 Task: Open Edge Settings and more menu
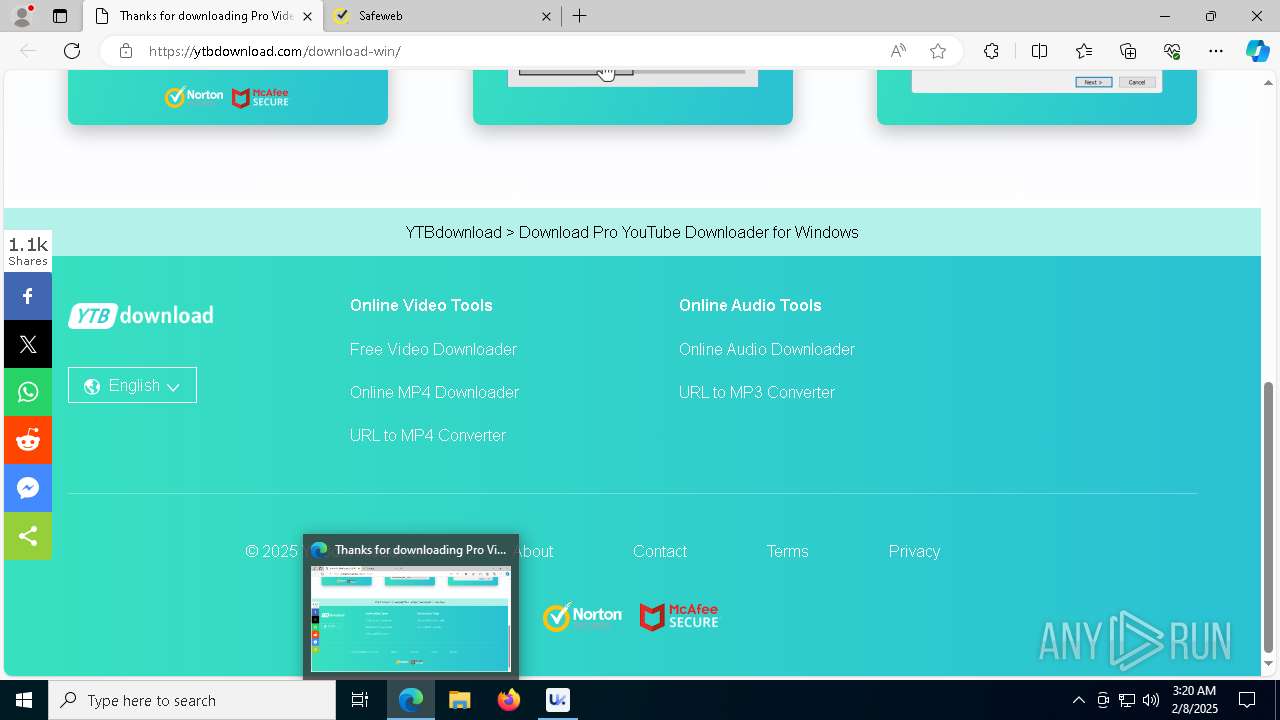1216,51
